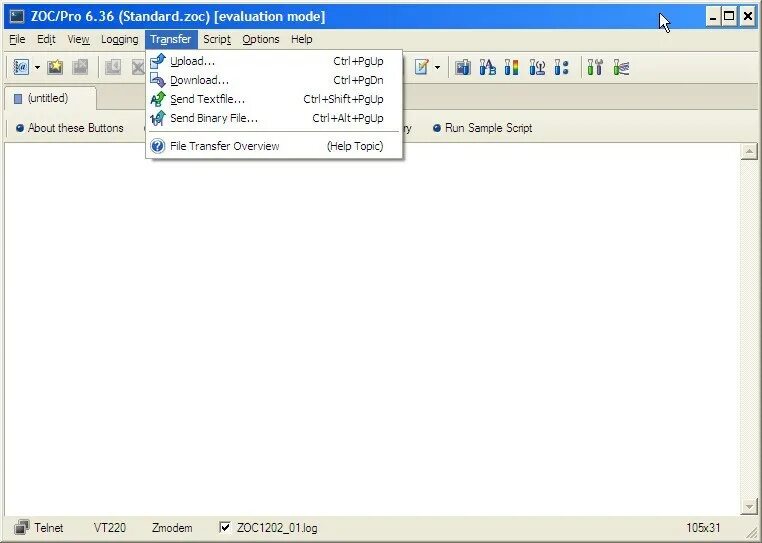Open the Help menu

pyautogui.click(x=302, y=39)
